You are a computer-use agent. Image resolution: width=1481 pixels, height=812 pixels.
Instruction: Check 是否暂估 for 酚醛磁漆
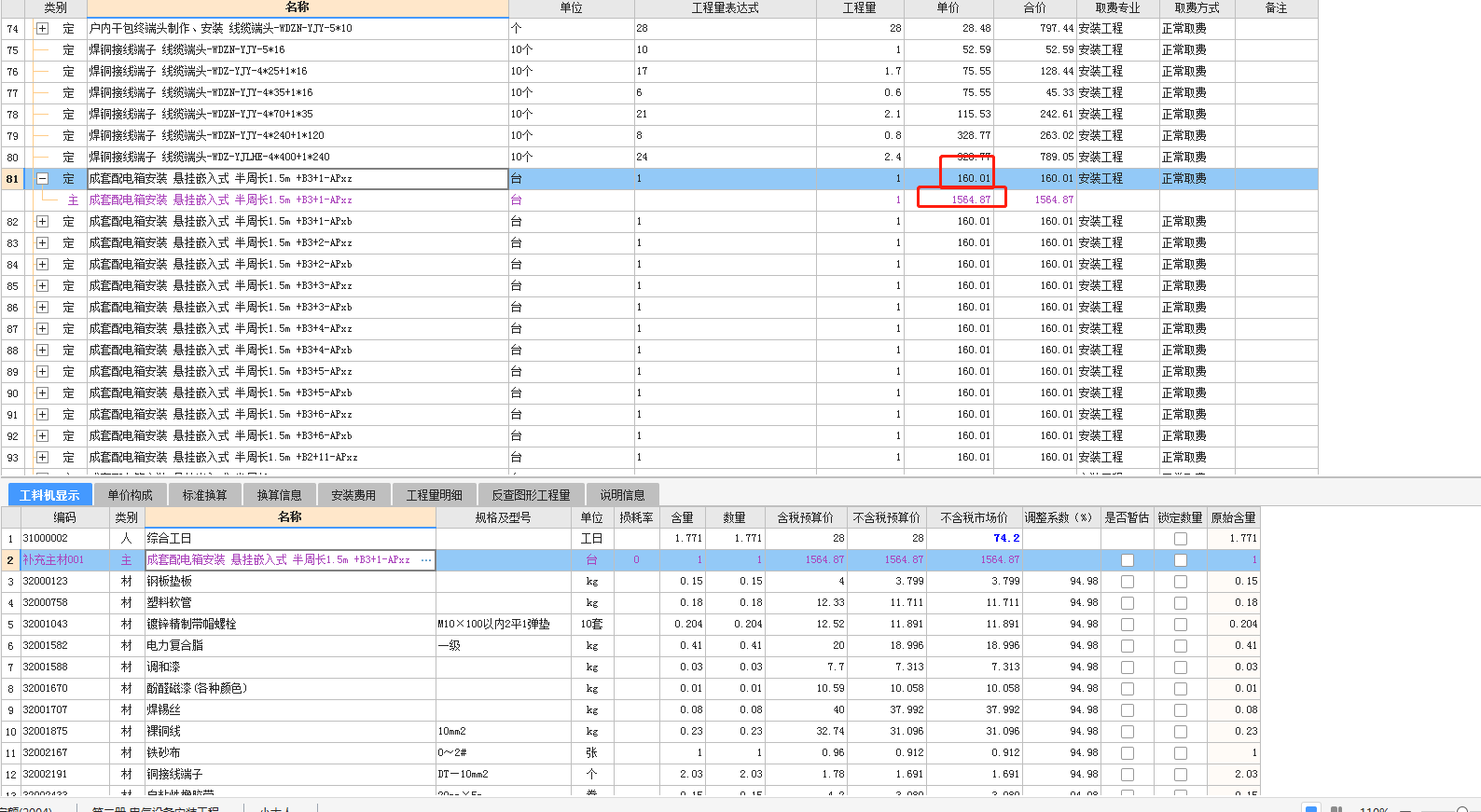click(x=1128, y=689)
